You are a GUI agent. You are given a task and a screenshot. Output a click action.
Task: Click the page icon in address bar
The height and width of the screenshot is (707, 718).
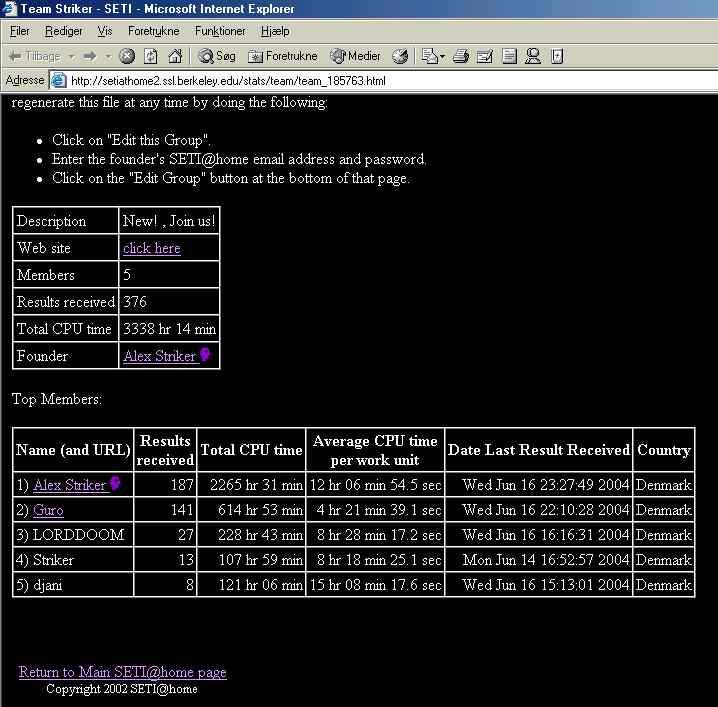(59, 81)
